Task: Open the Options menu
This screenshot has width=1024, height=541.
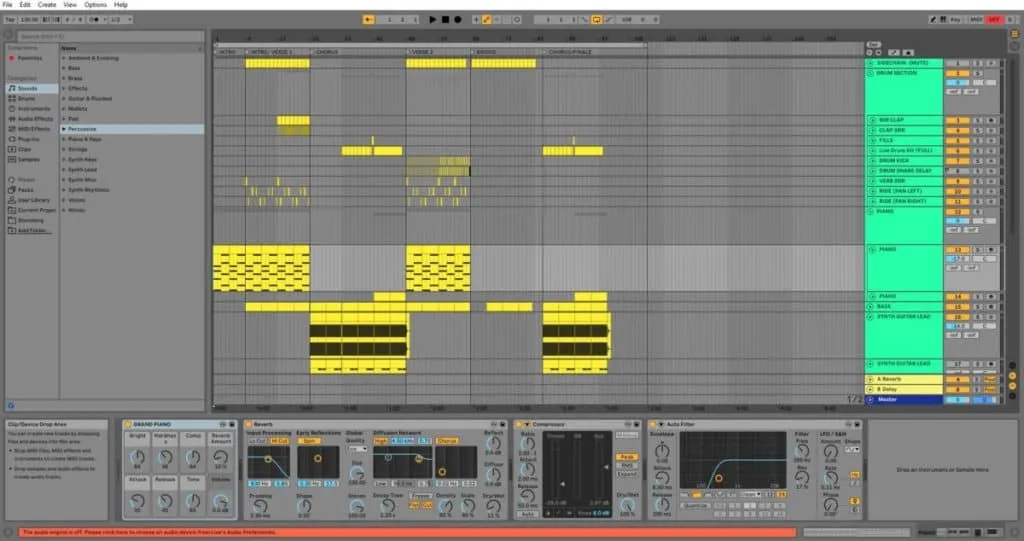Action: (x=95, y=5)
